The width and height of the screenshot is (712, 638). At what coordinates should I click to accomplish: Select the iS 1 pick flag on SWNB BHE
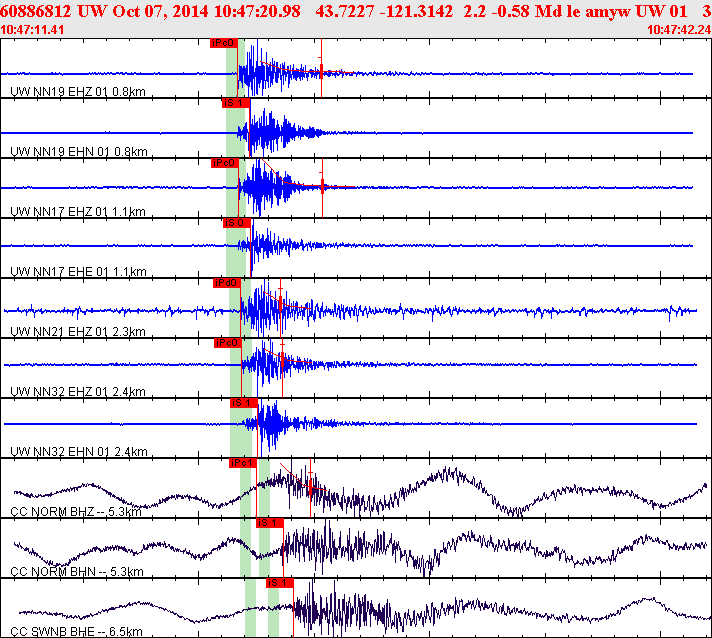(x=279, y=582)
